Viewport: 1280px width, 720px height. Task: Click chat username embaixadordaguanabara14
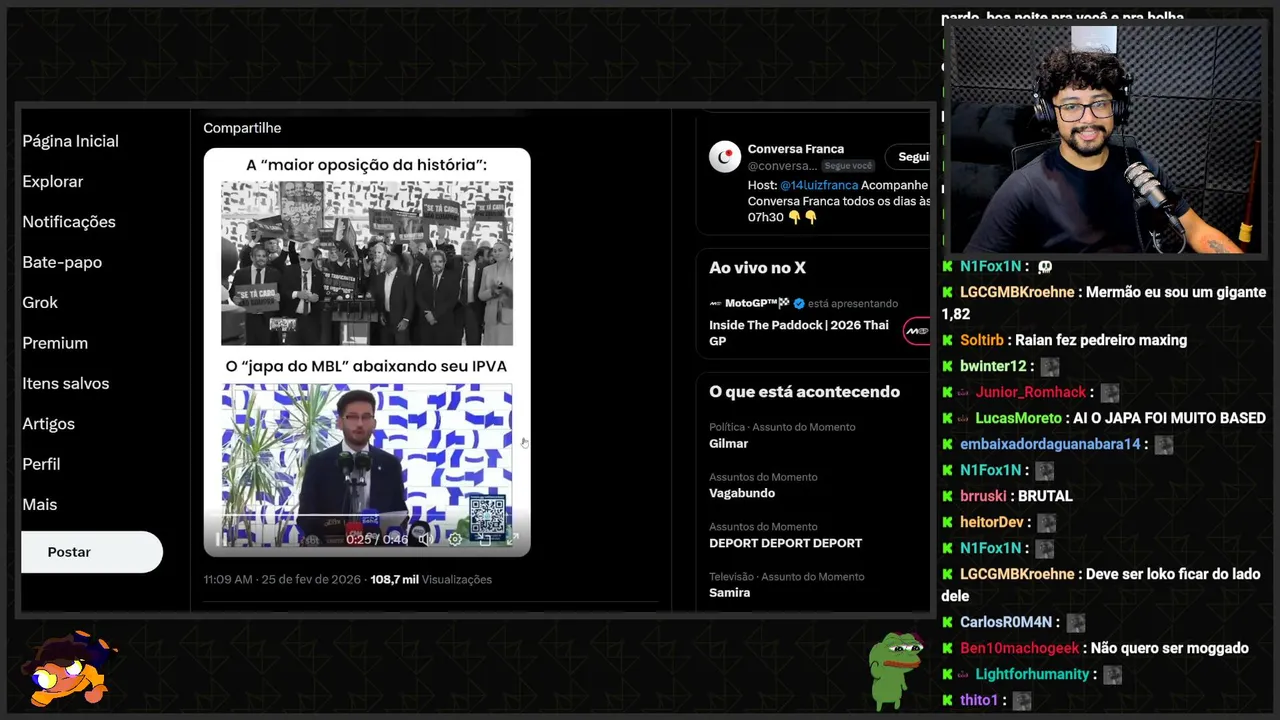tap(1050, 444)
